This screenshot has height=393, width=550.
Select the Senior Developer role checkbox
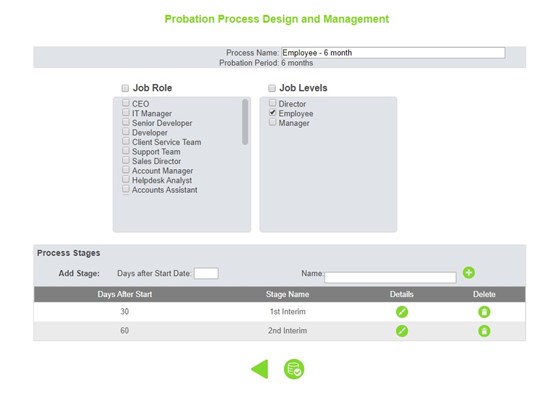click(126, 122)
